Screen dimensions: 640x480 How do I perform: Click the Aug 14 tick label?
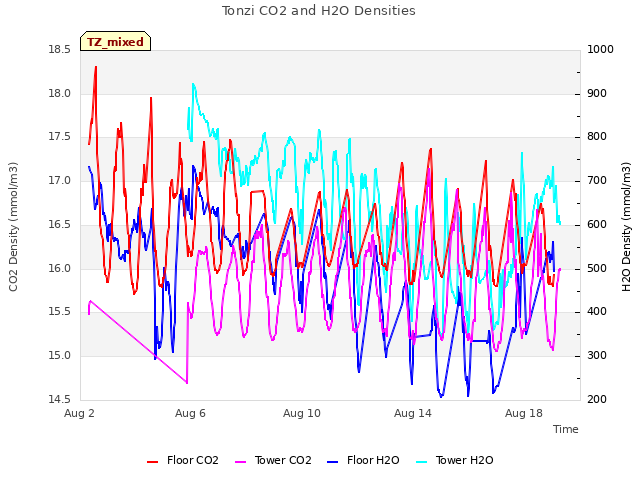[x=413, y=413]
